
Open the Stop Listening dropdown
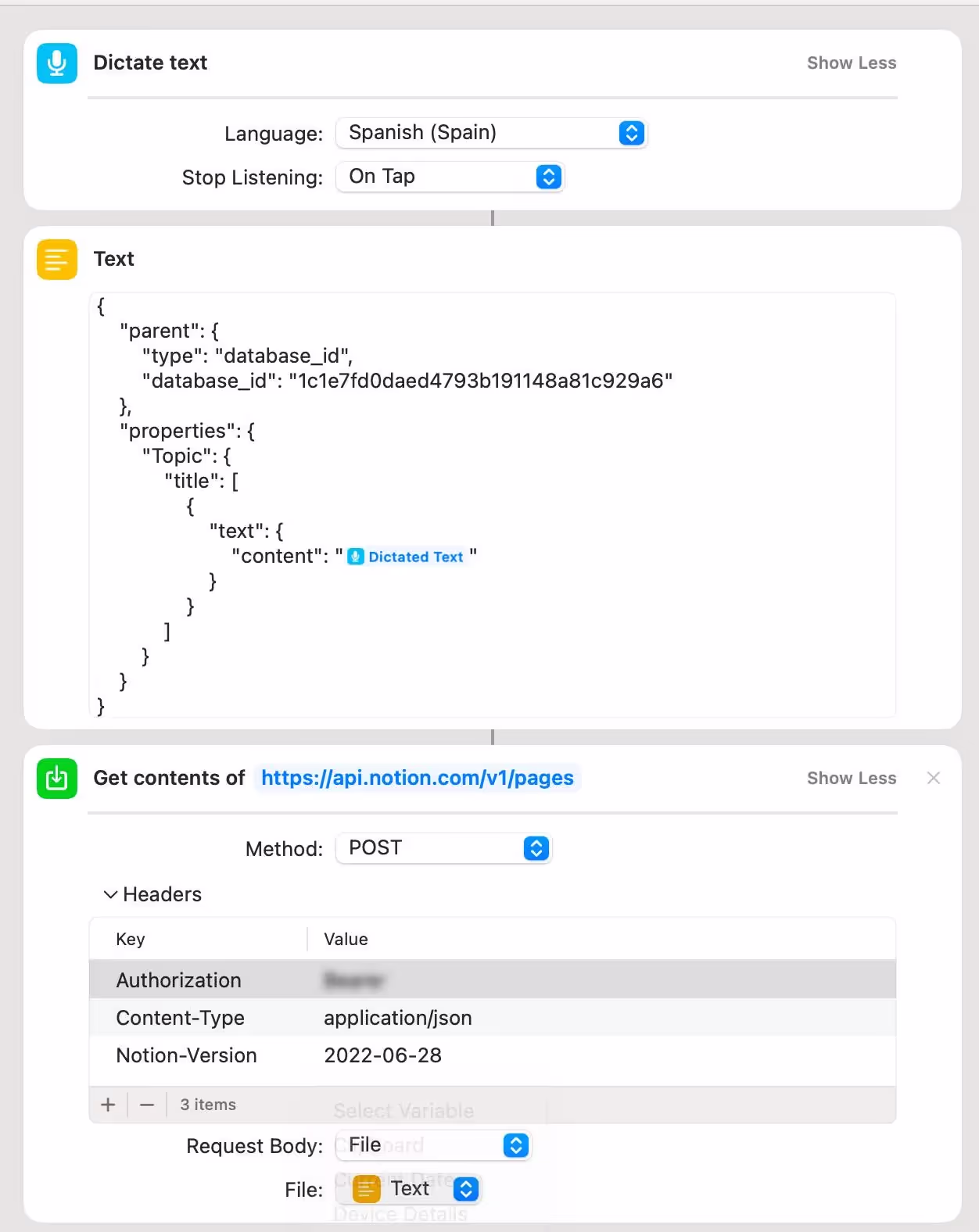[x=450, y=177]
